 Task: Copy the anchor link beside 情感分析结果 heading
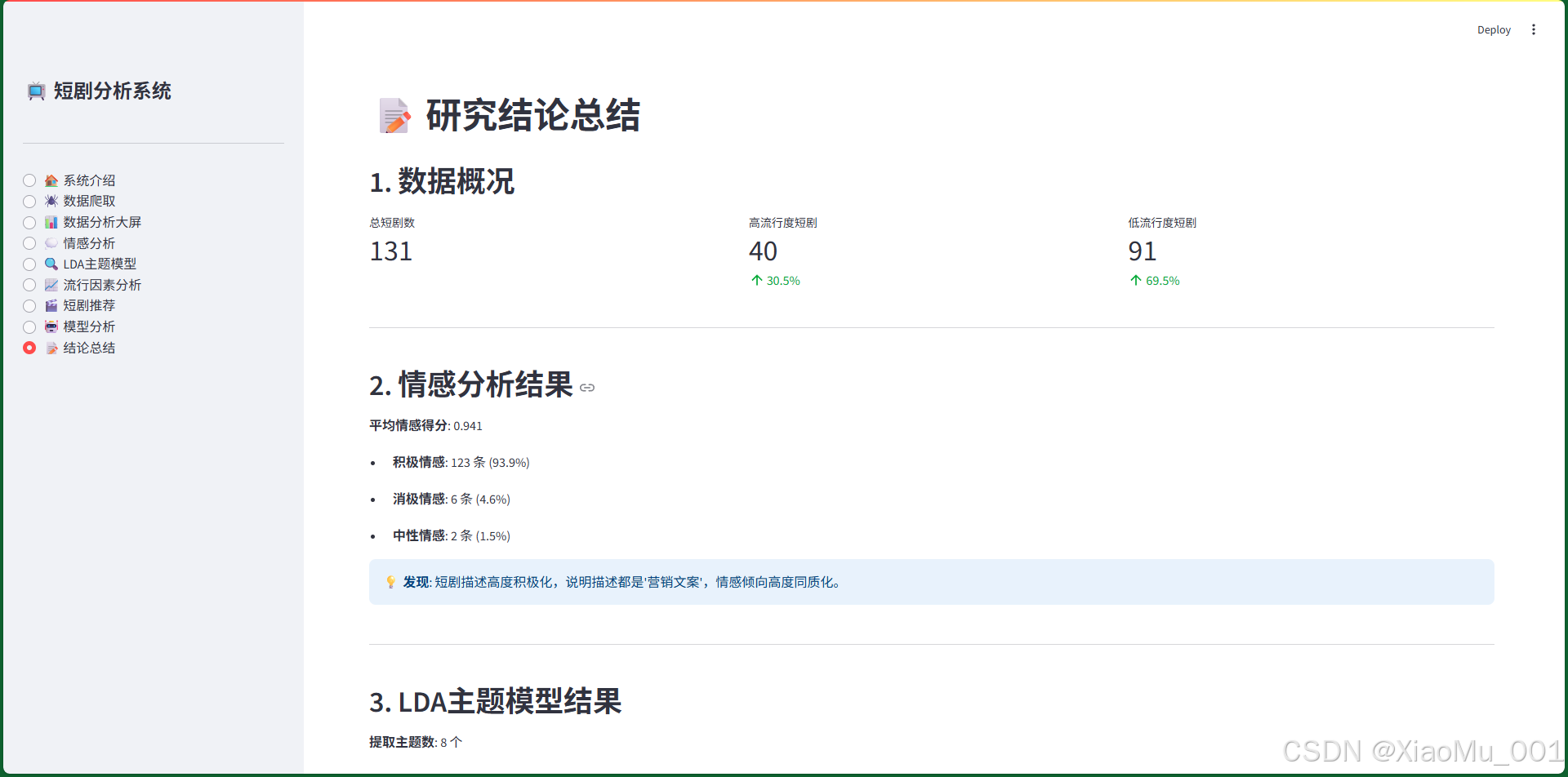pos(587,388)
